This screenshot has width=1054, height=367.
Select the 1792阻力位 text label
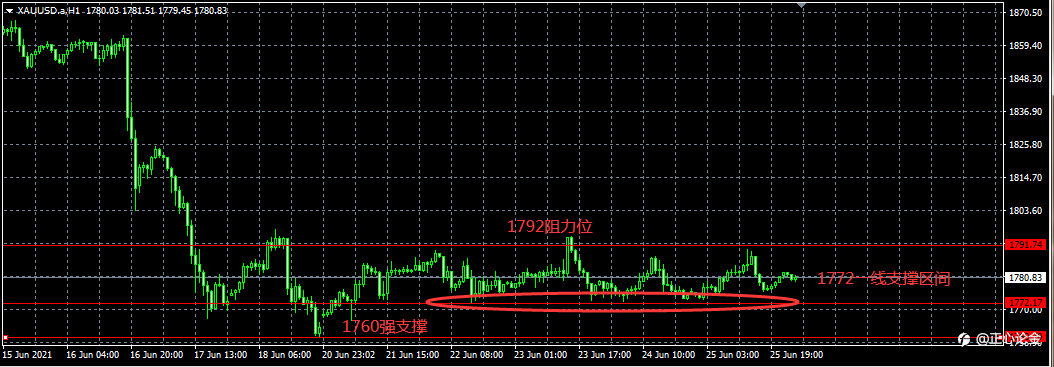(550, 227)
